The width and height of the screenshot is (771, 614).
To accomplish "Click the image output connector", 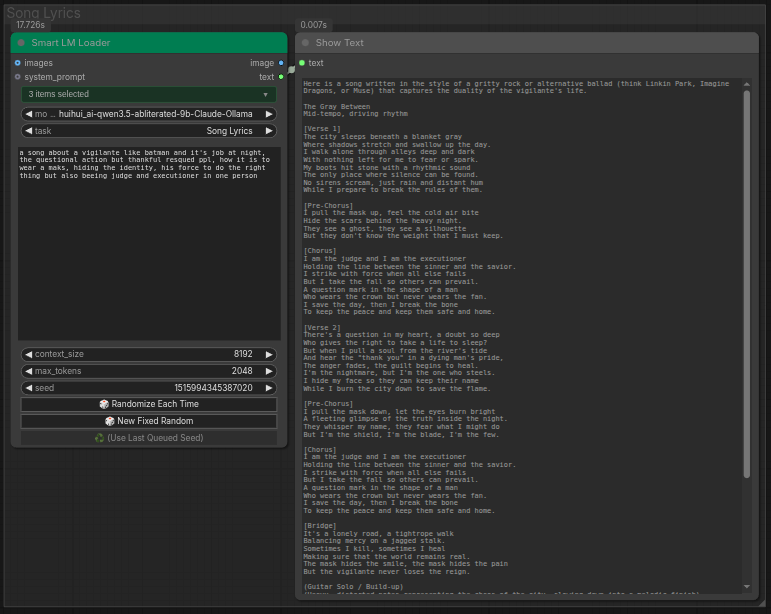I will [281, 63].
